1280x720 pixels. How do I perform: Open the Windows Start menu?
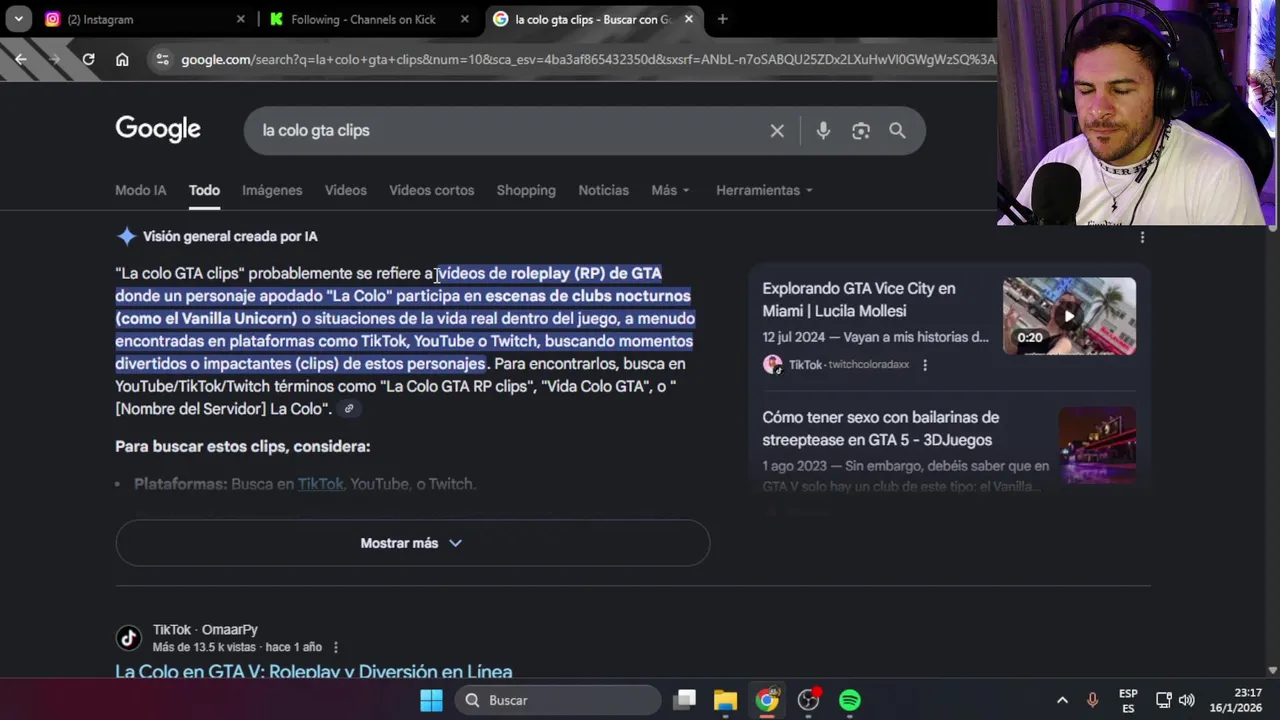coord(431,700)
